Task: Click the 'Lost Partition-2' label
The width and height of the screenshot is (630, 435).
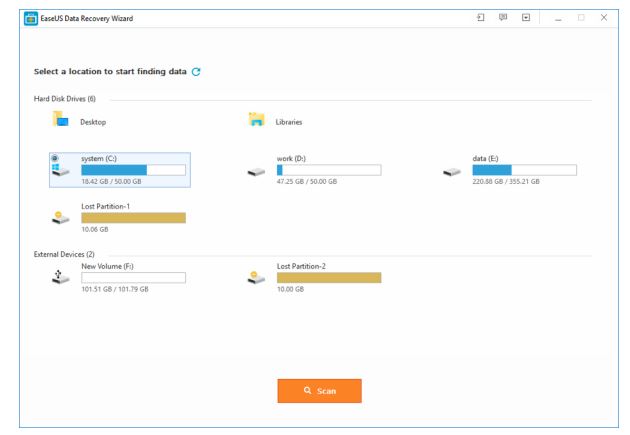Action: (x=301, y=266)
